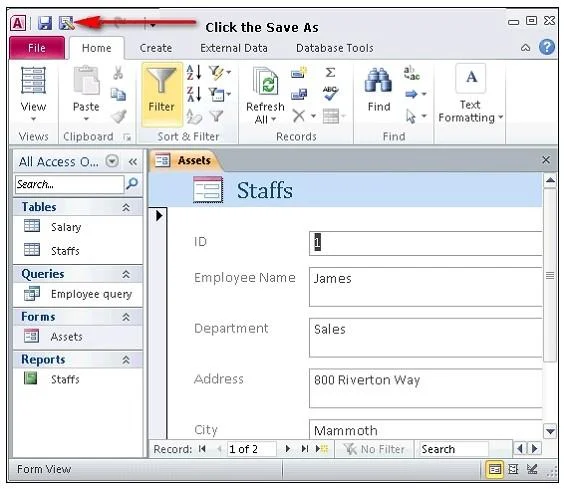Click the vertical scrollbar down arrow
572x489 pixels.
point(550,431)
